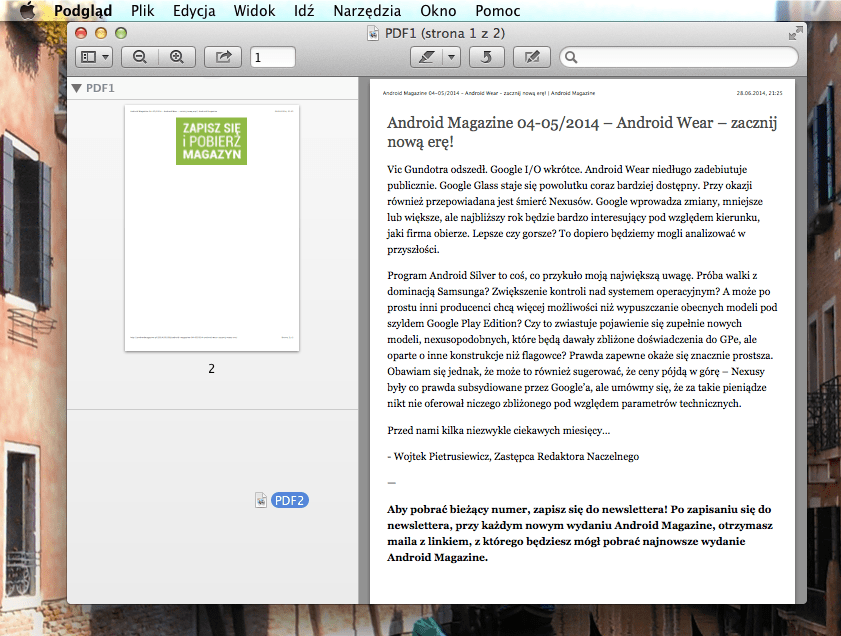
Task: Click the paragraph starting 'Vic Gundotra odszedł'
Action: (x=574, y=209)
